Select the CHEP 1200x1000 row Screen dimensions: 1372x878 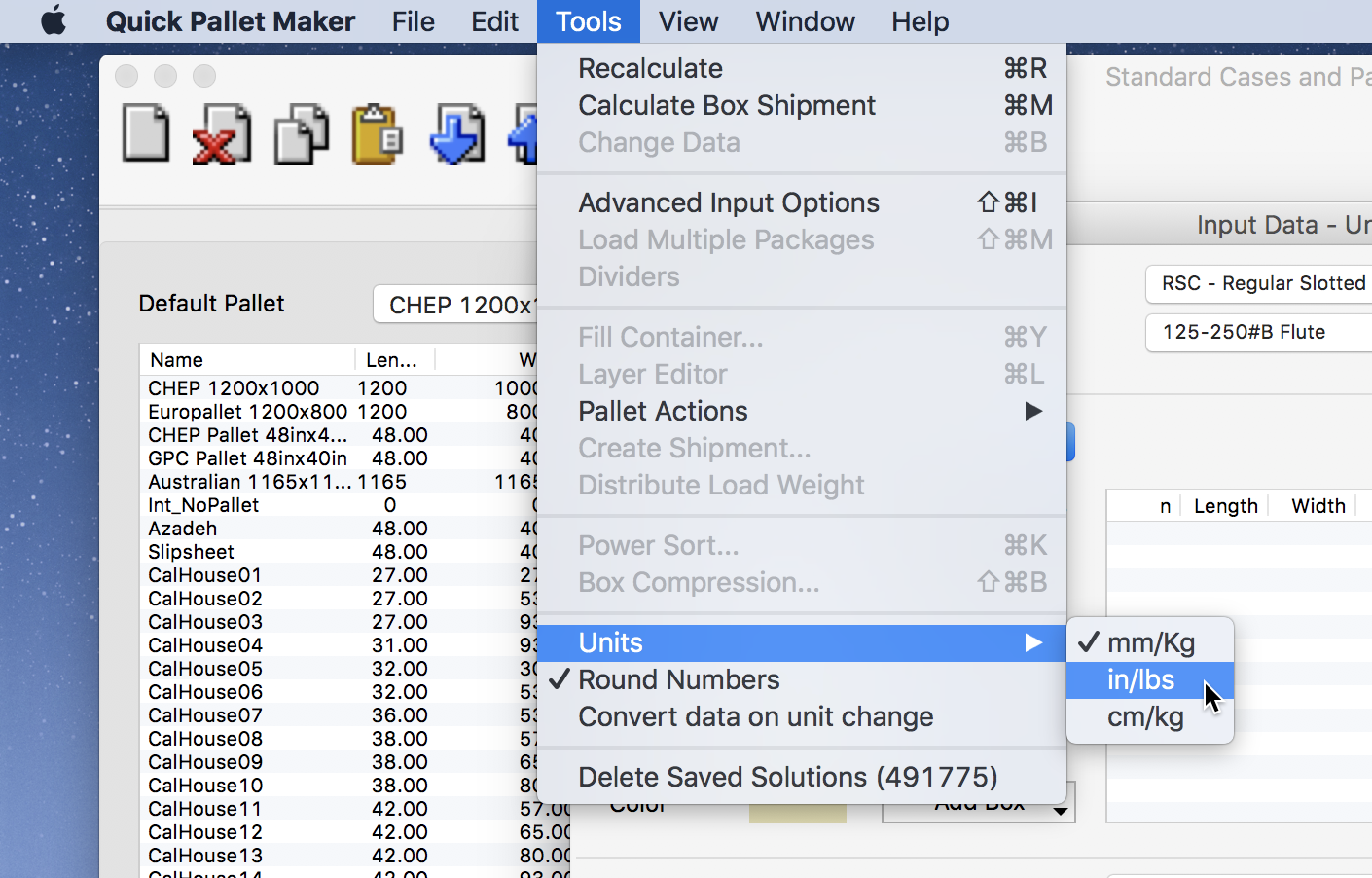pos(340,388)
